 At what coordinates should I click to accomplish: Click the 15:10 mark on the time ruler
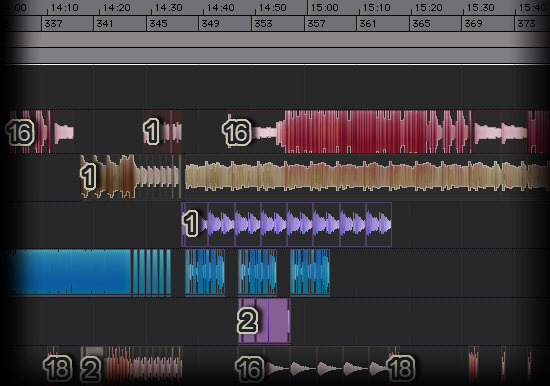(x=376, y=7)
